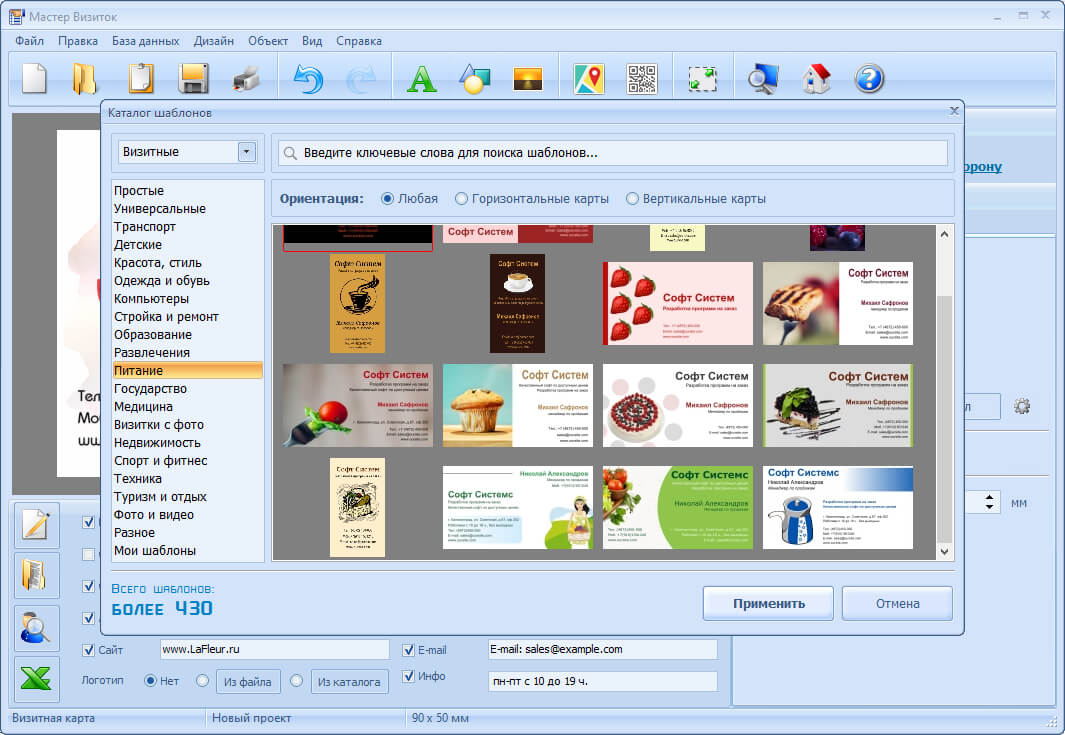Choose the Вертикальные карты radio button
Viewport: 1065px width, 735px height.
(696, 199)
